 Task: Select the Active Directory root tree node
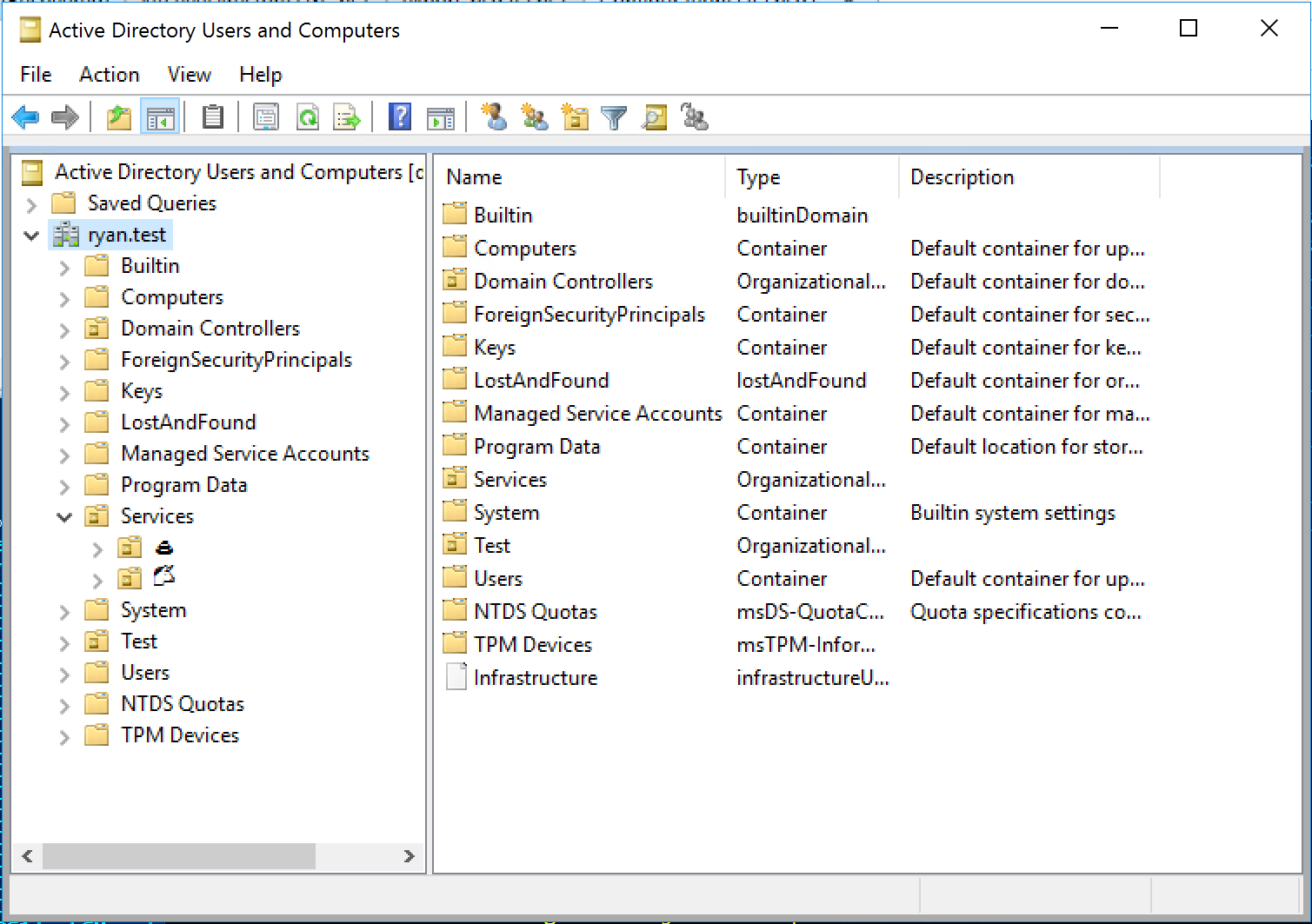coord(237,172)
